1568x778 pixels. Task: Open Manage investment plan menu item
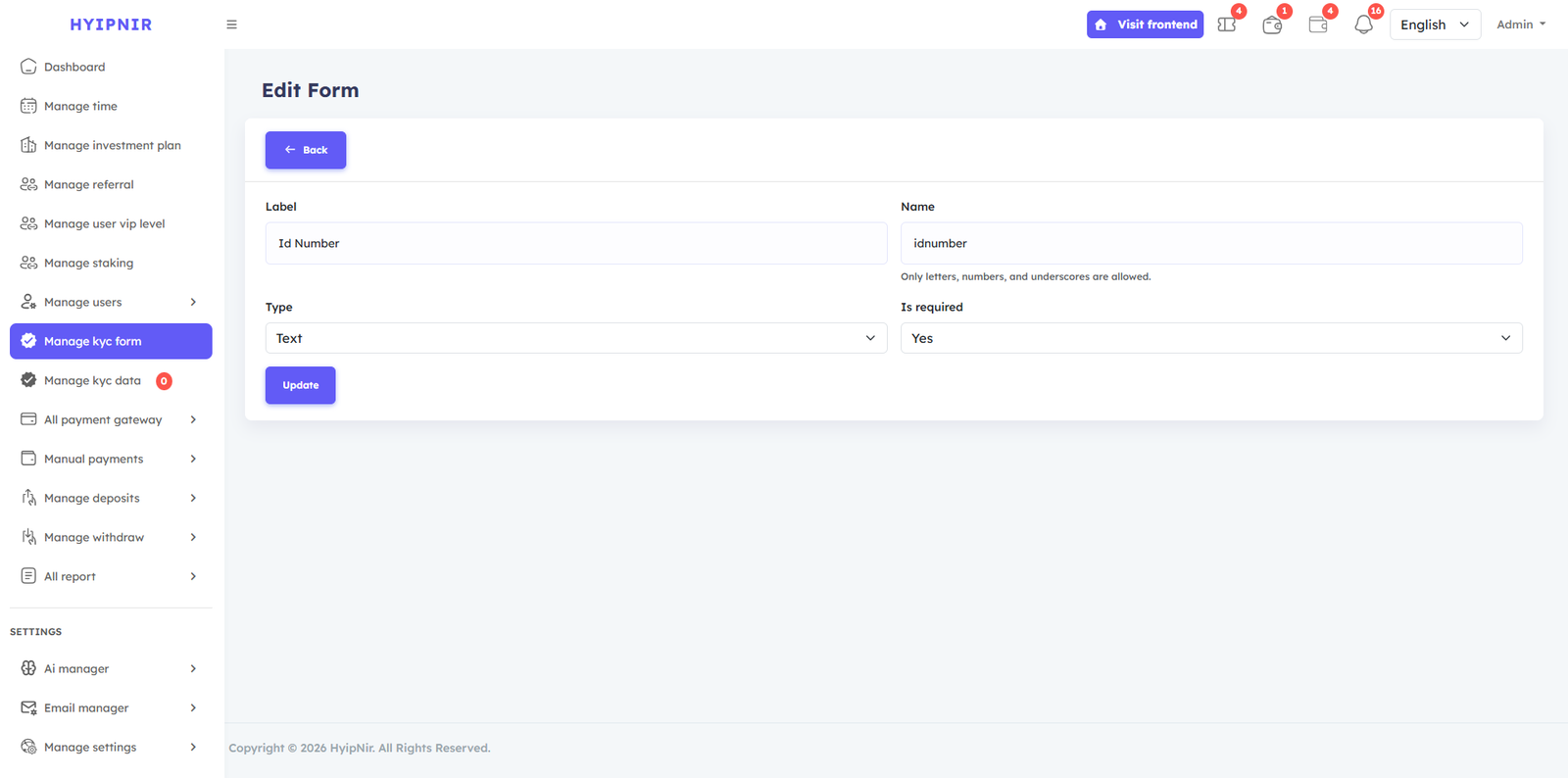111,145
